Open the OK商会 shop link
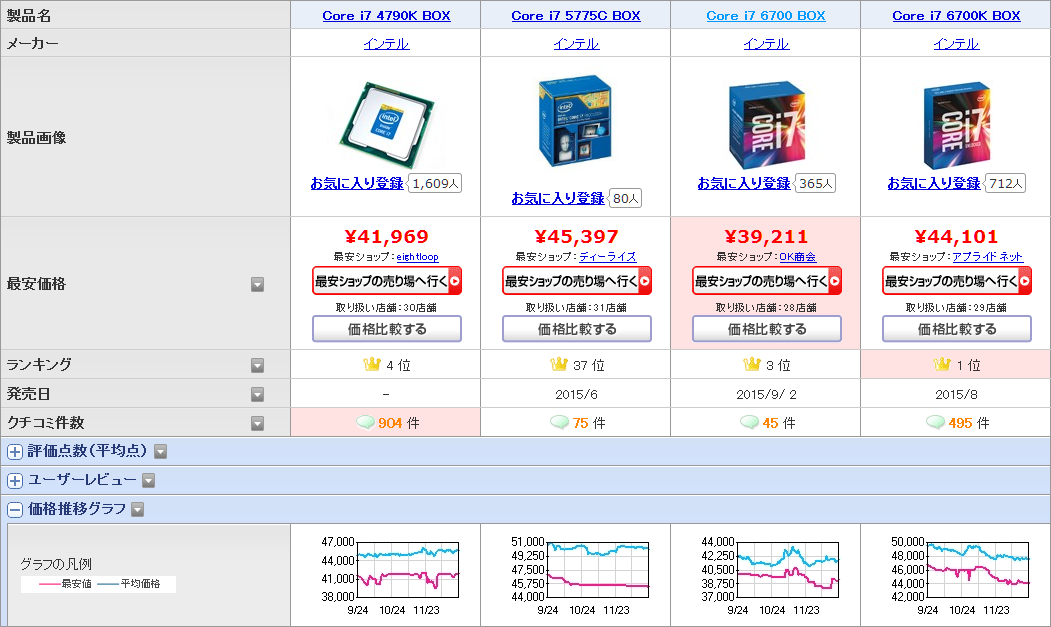1051x627 pixels. [x=798, y=257]
